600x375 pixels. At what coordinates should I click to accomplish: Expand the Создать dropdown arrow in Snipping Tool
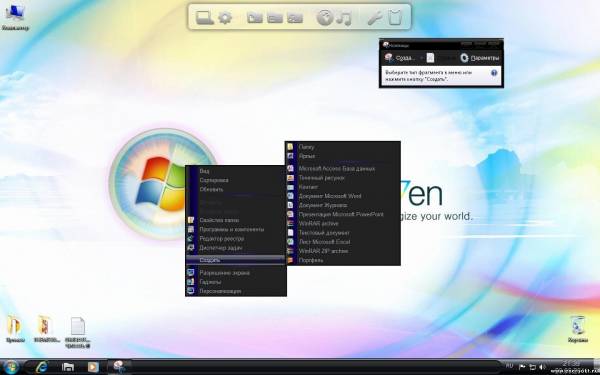click(421, 58)
